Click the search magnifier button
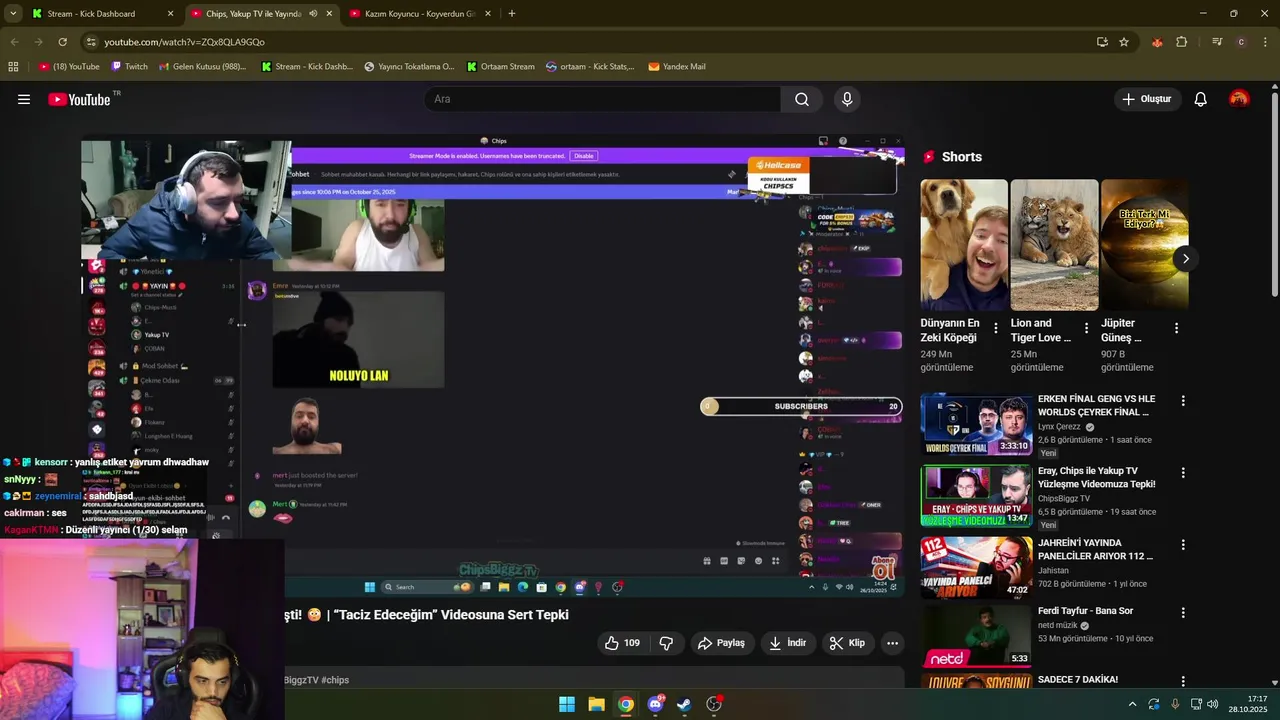This screenshot has height=720, width=1280. click(x=802, y=99)
